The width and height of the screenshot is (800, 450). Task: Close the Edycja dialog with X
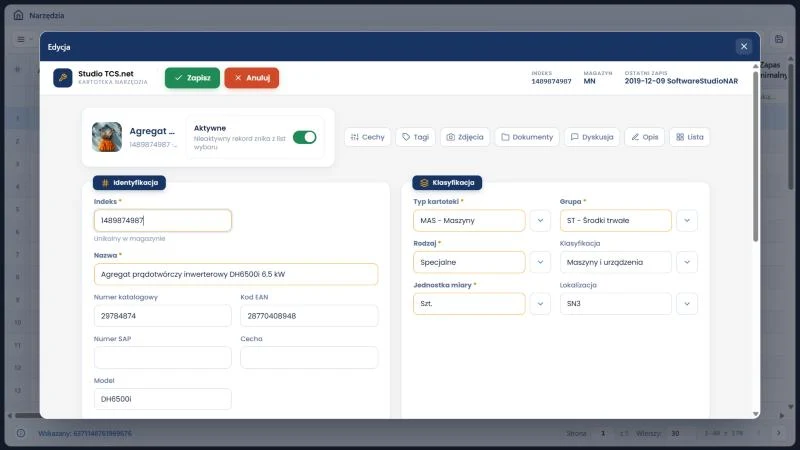pos(744,46)
